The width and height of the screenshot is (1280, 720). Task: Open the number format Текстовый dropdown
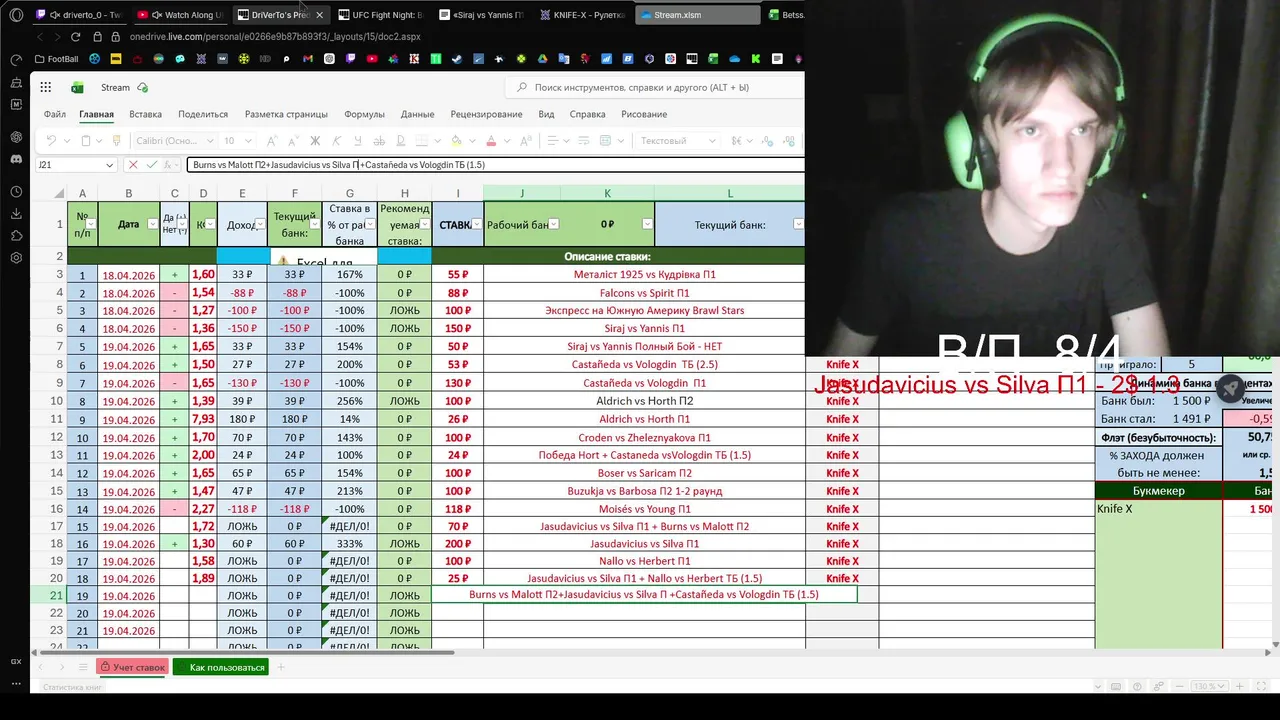[x=676, y=141]
